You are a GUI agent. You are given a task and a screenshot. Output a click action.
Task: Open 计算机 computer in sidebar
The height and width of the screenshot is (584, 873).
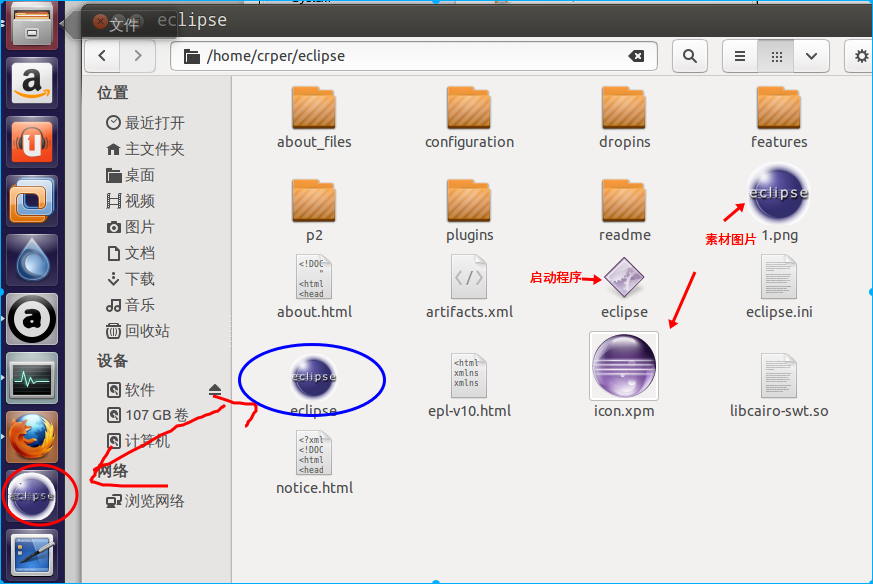[x=139, y=441]
